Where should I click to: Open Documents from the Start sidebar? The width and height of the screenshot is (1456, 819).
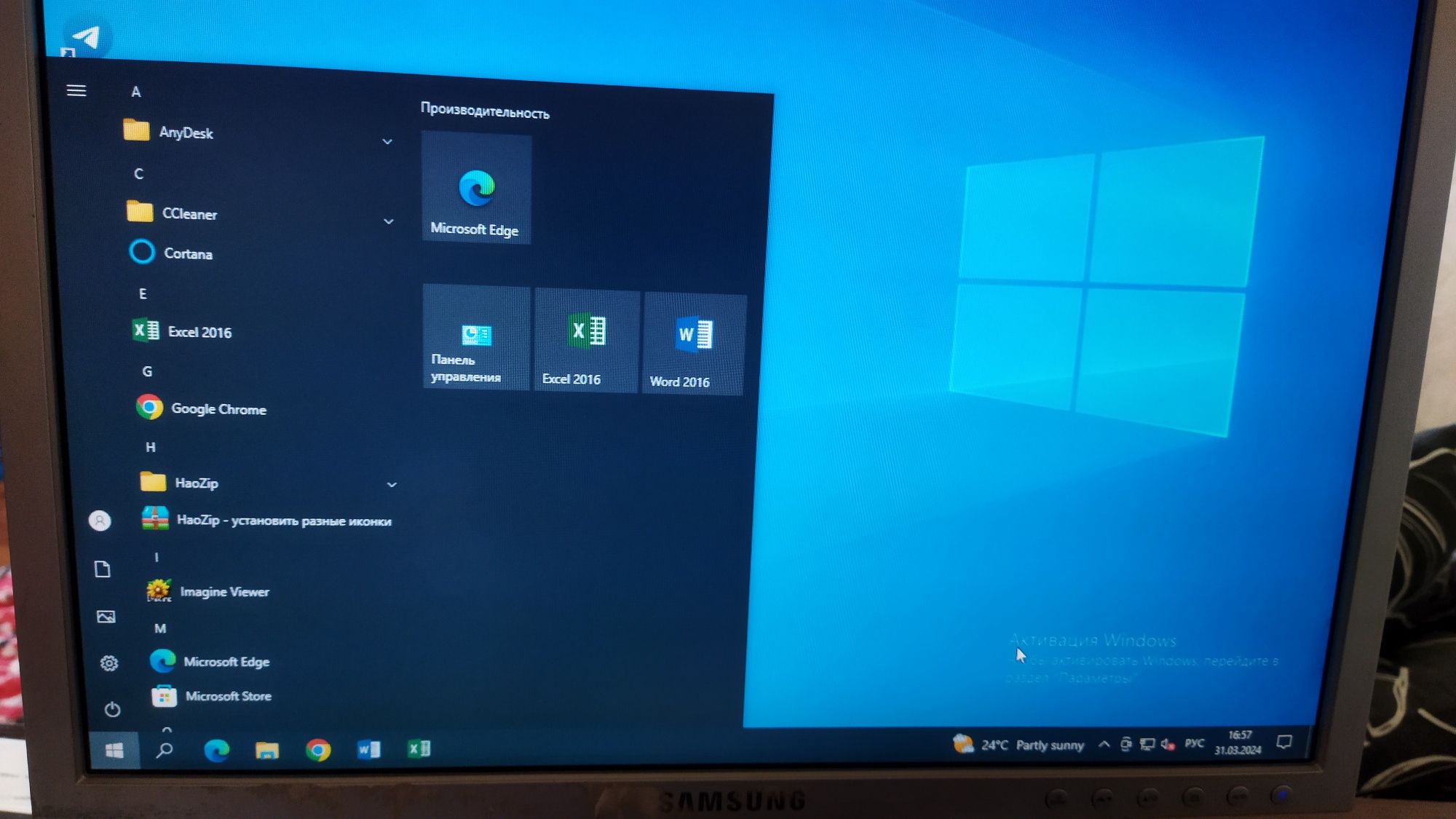click(x=103, y=569)
